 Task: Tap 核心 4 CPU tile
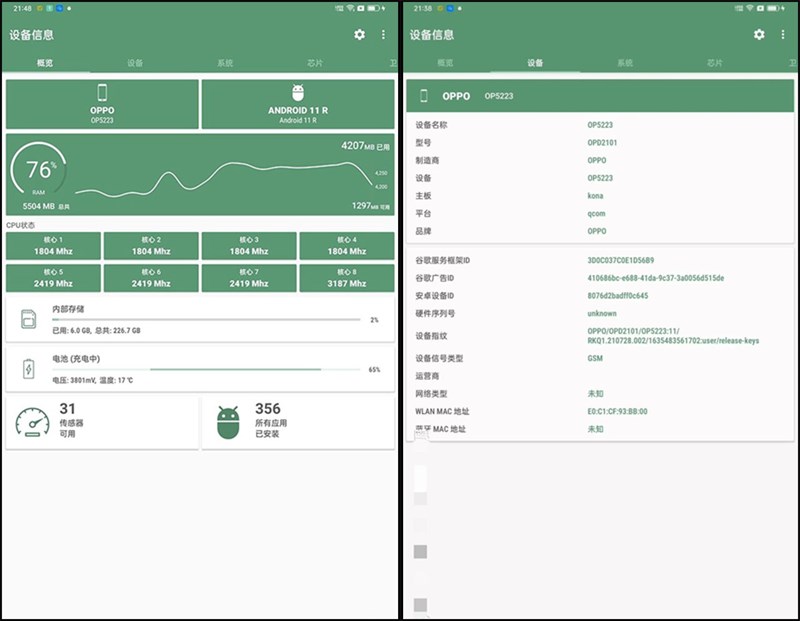[347, 246]
